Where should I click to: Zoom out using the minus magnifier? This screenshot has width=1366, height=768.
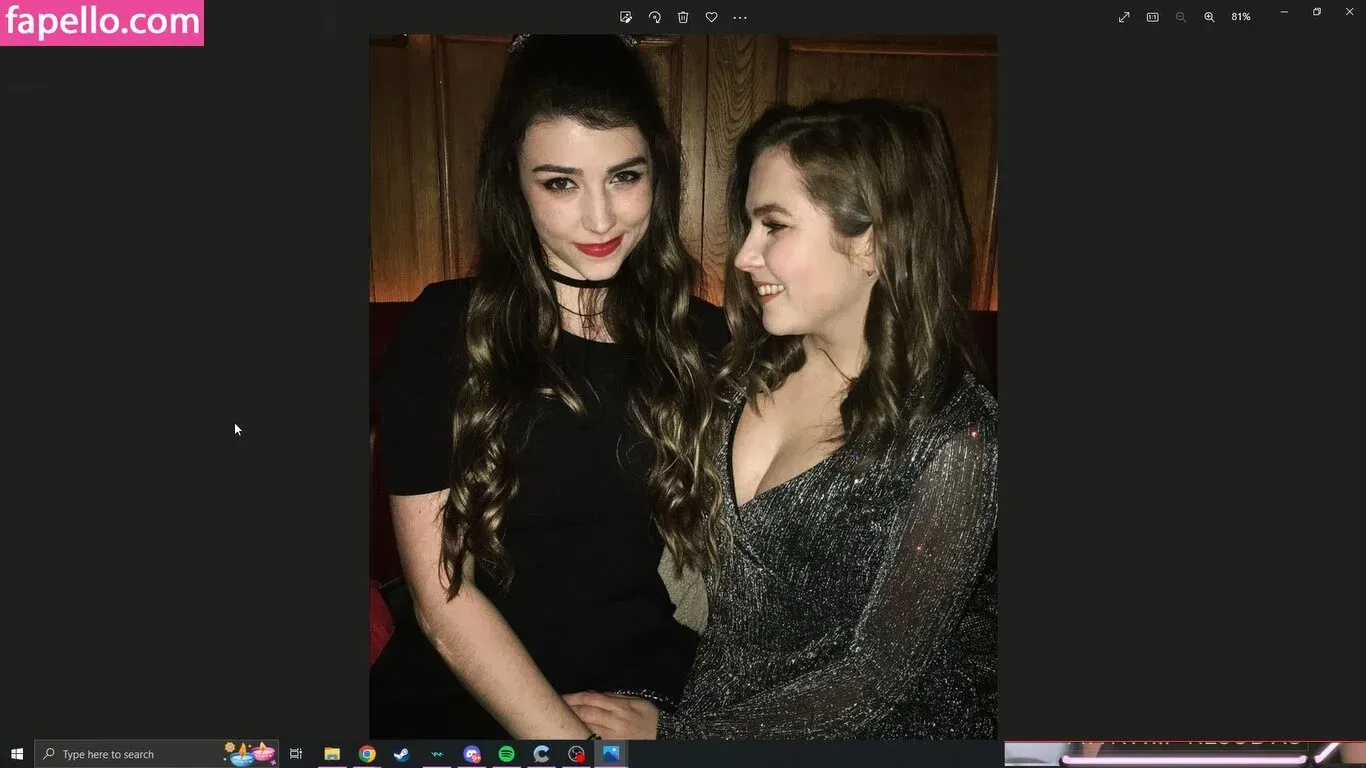coord(1181,17)
